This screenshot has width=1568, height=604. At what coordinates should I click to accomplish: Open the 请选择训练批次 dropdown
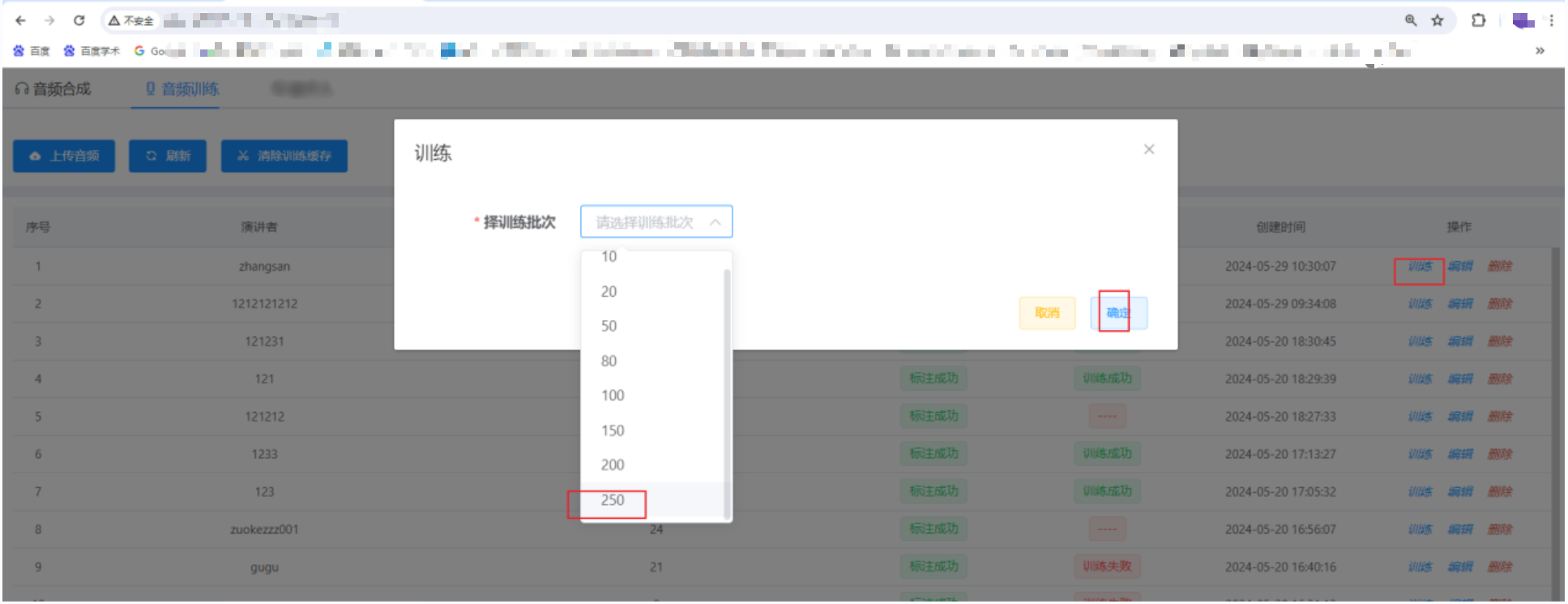point(656,221)
